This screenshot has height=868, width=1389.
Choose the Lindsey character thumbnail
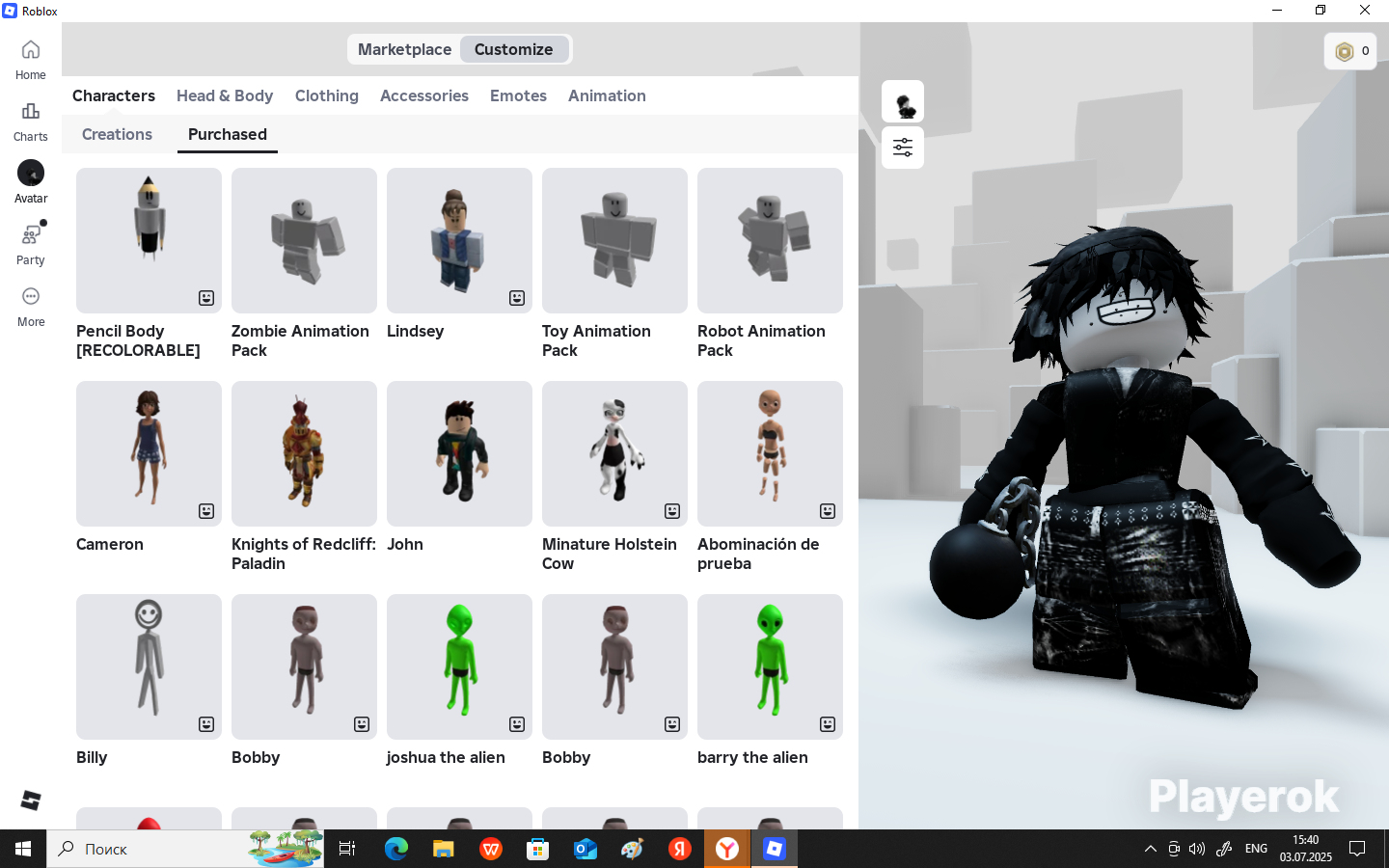pyautogui.click(x=459, y=240)
